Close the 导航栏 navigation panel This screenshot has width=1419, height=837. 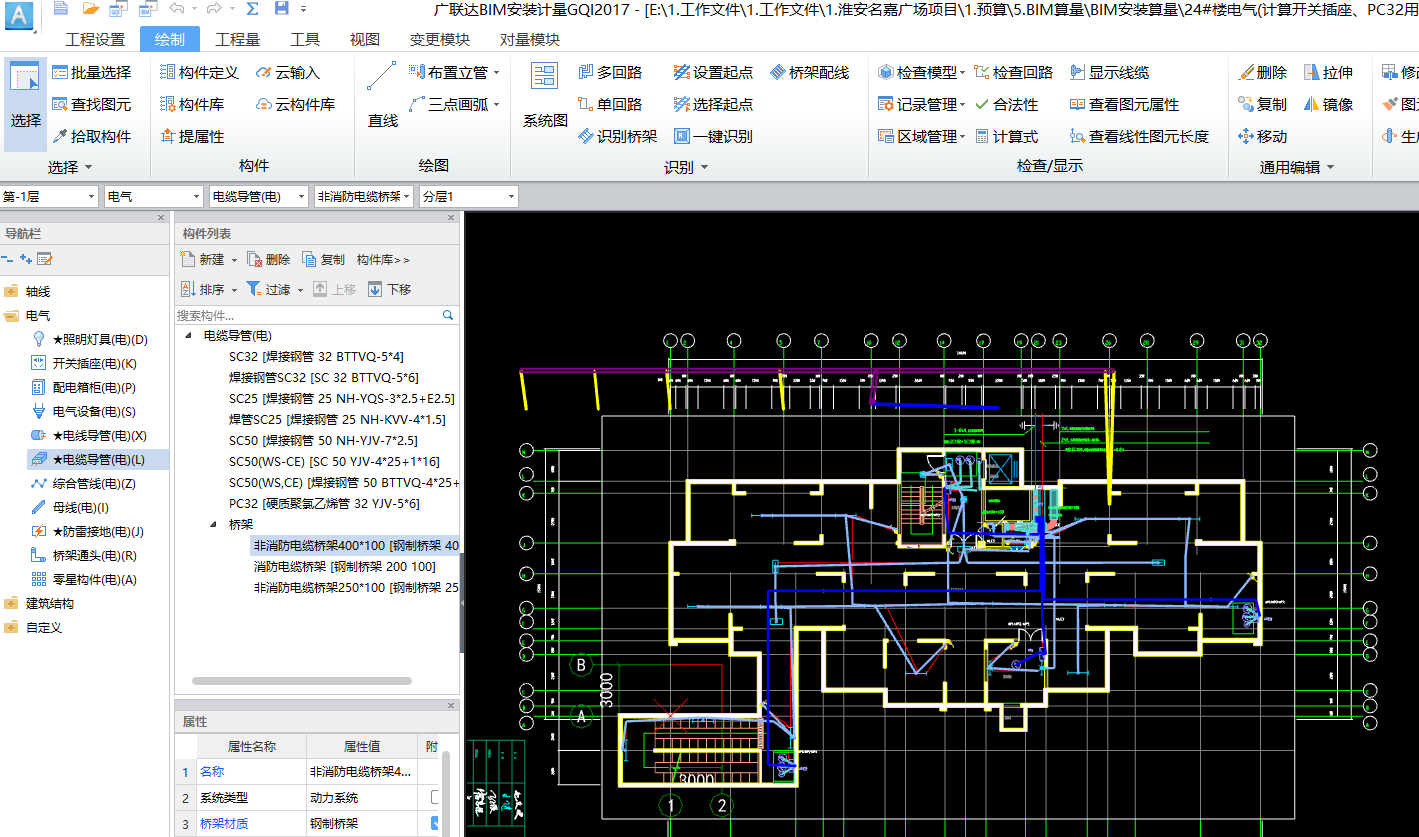pyautogui.click(x=161, y=217)
